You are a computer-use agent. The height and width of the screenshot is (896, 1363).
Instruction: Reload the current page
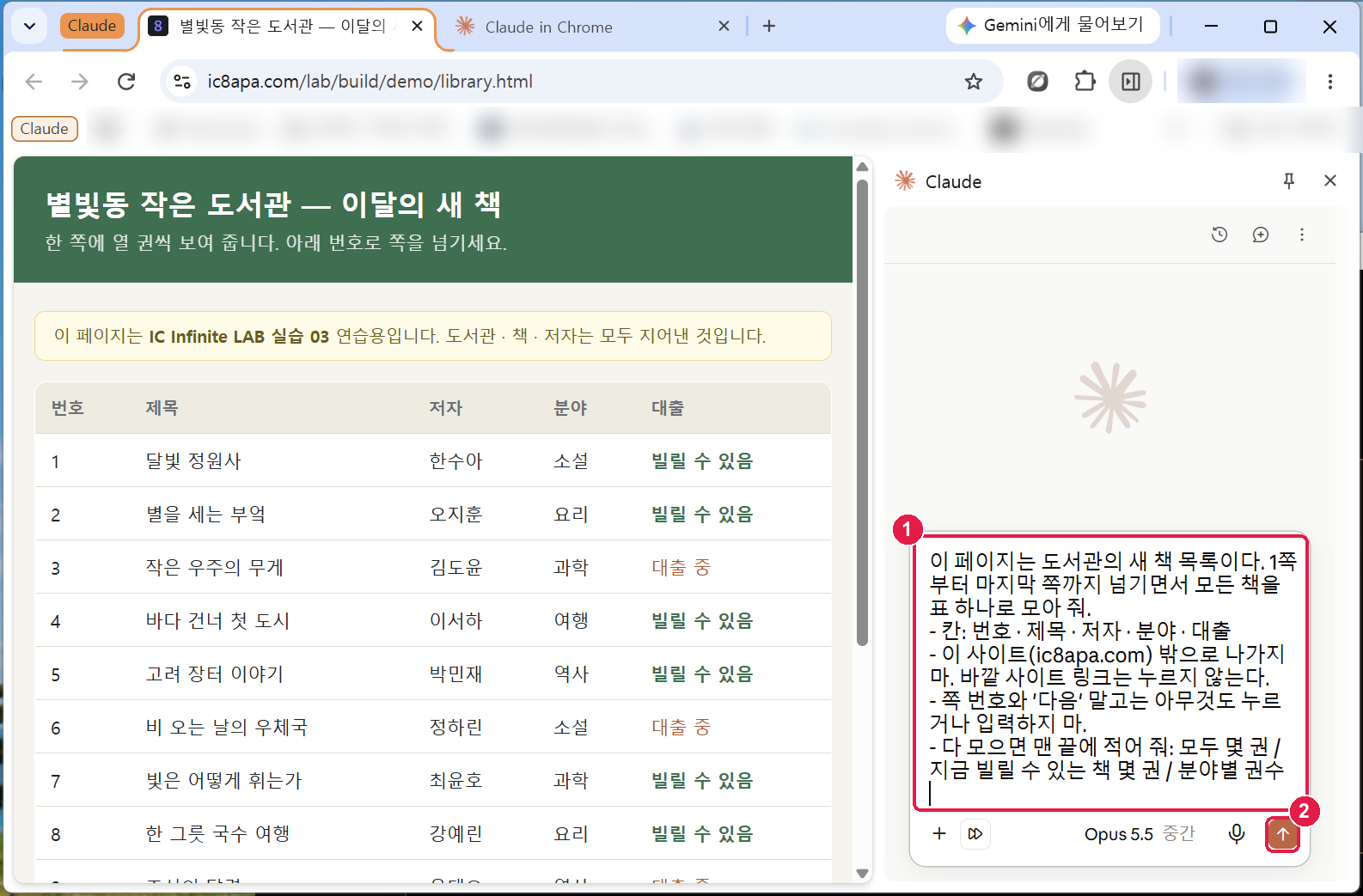(x=126, y=82)
